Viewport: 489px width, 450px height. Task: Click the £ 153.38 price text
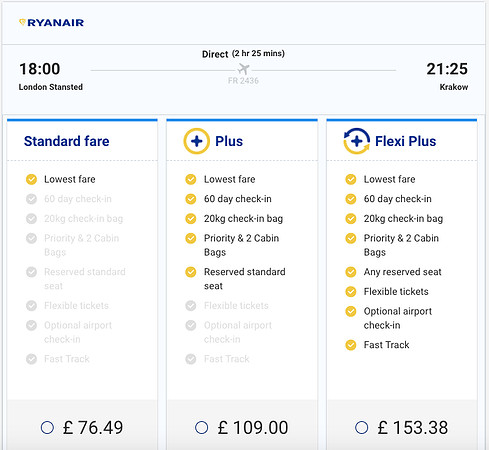(413, 427)
